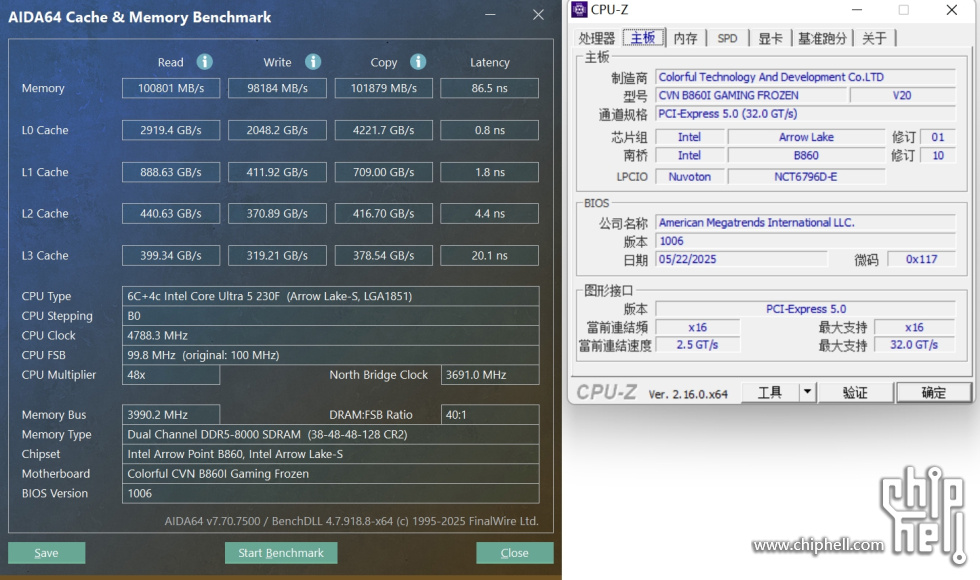The width and height of the screenshot is (980, 580).
Task: Go to the 基准跑分 tab
Action: (x=822, y=38)
